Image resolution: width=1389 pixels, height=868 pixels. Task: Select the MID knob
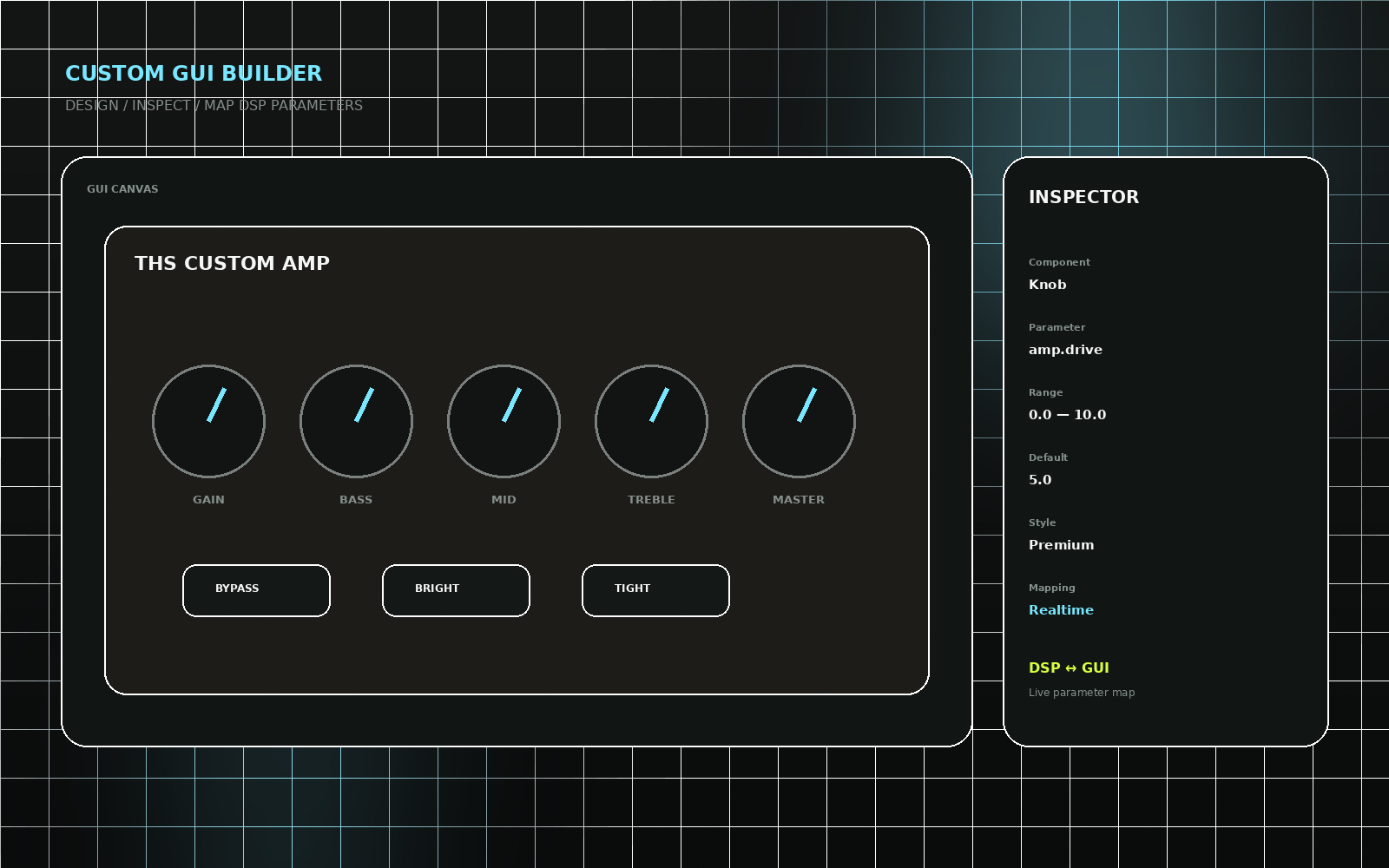pyautogui.click(x=504, y=421)
